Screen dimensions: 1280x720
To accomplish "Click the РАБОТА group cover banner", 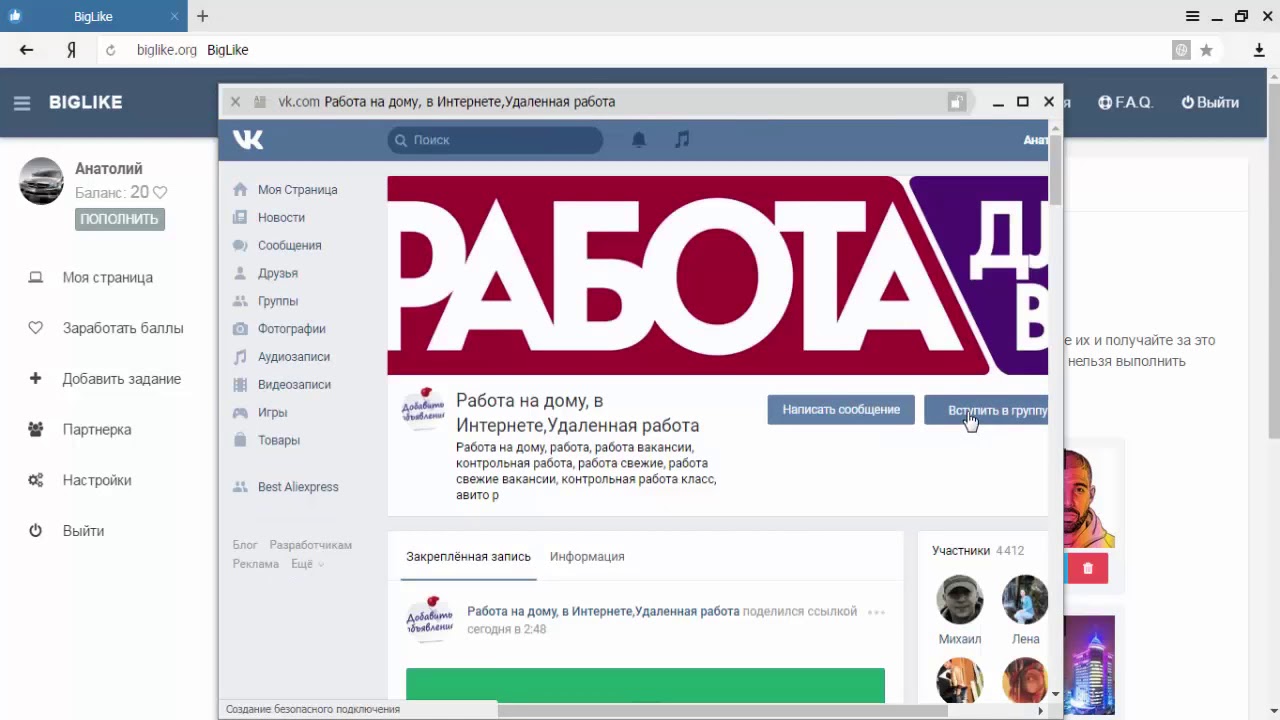I will tap(717, 276).
